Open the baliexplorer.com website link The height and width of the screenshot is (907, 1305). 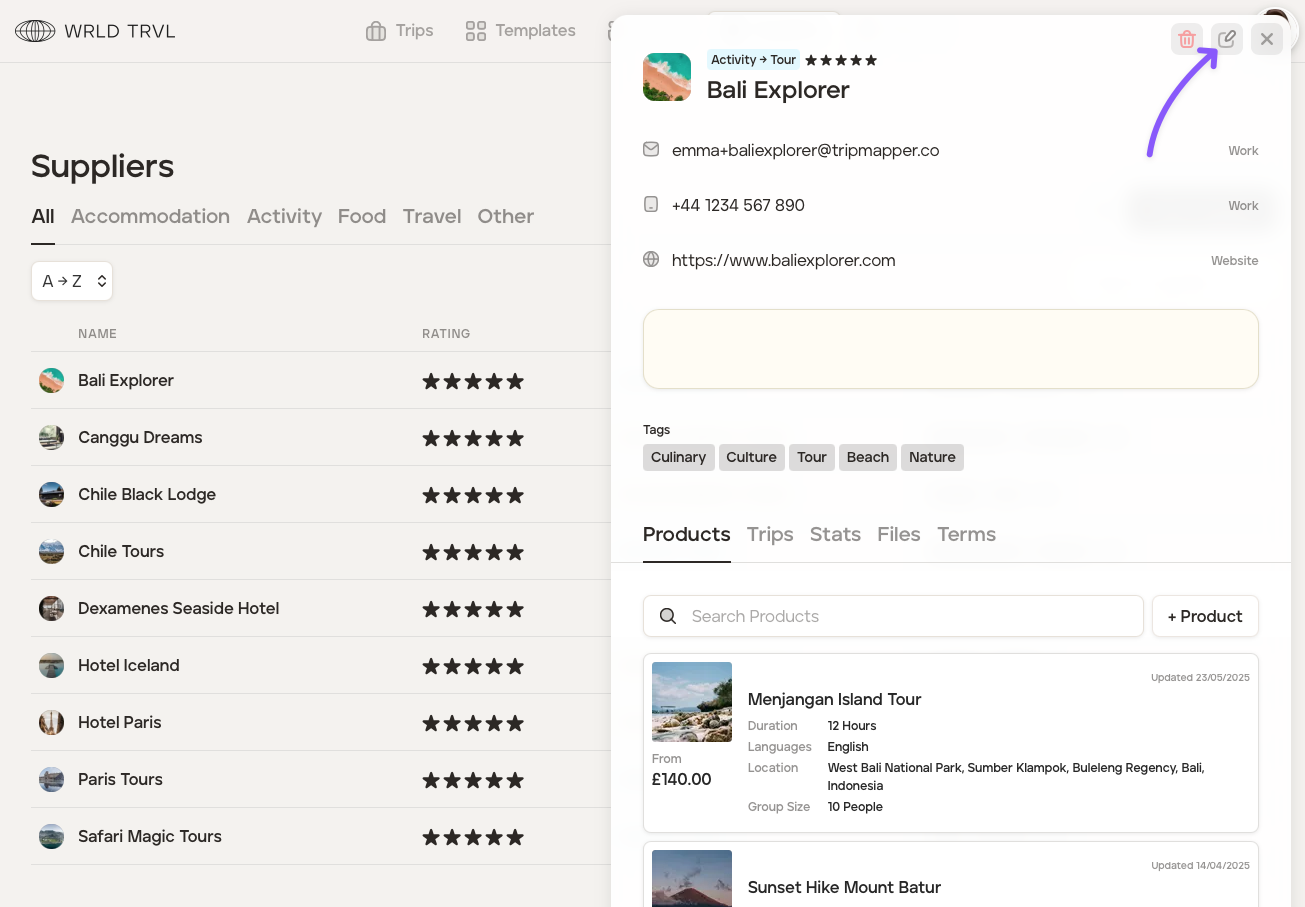click(x=783, y=260)
